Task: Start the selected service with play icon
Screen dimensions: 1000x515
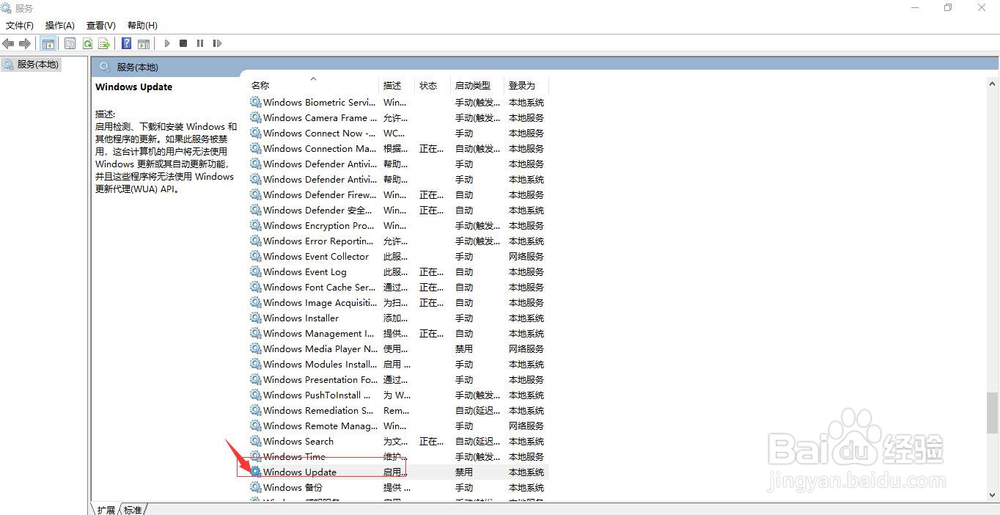Action: coord(167,43)
